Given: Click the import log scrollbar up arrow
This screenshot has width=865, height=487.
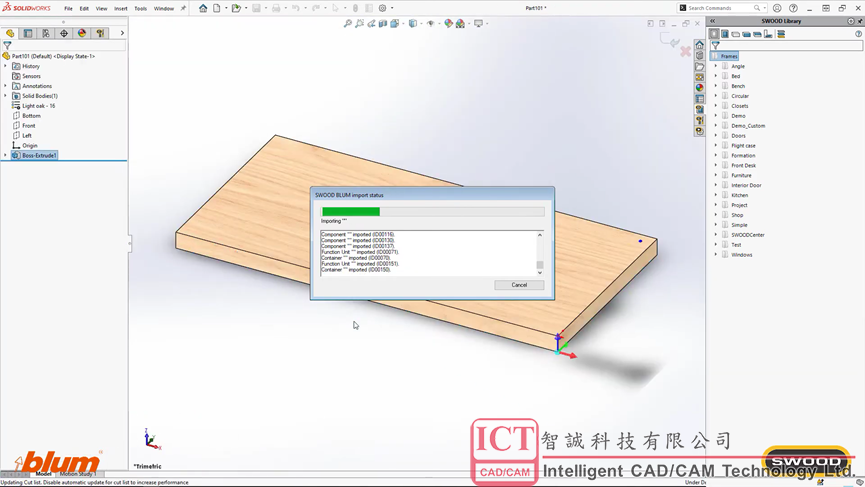Looking at the screenshot, I should [540, 235].
